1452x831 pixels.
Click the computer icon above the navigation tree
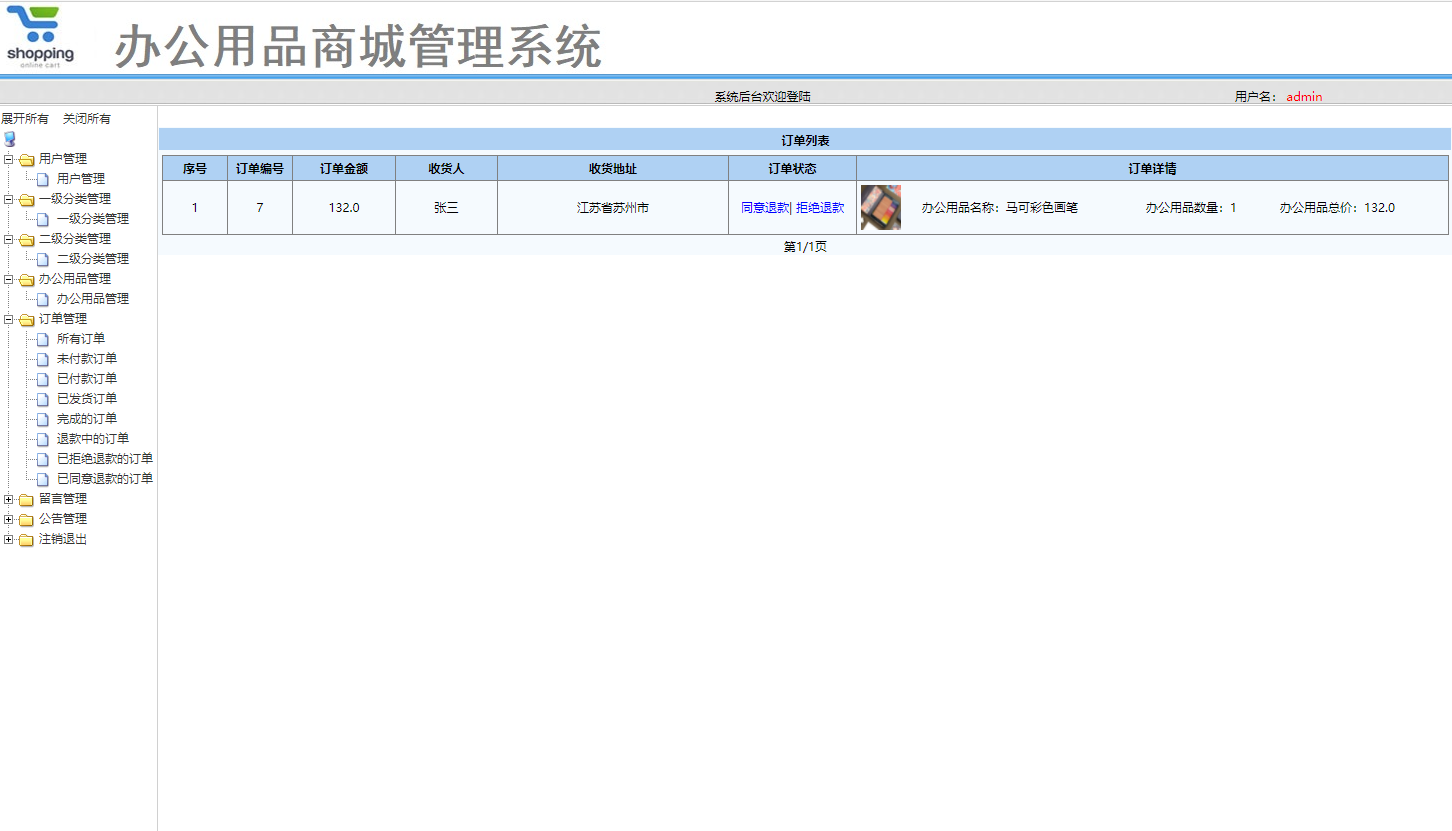10,138
